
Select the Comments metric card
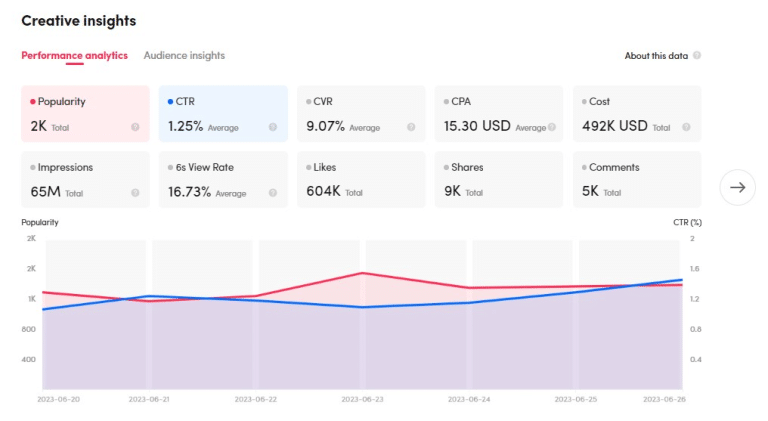pyautogui.click(x=637, y=179)
